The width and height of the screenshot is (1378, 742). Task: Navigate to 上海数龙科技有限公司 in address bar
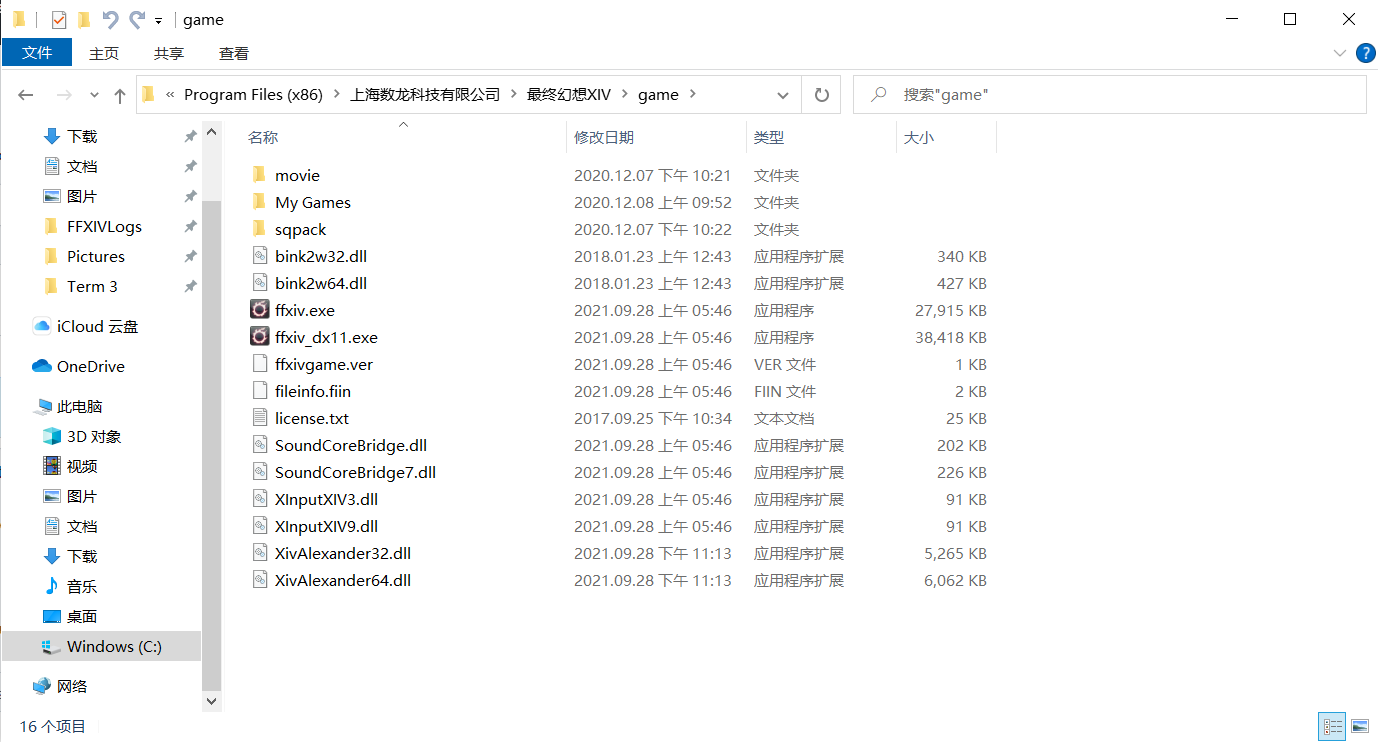coord(425,95)
